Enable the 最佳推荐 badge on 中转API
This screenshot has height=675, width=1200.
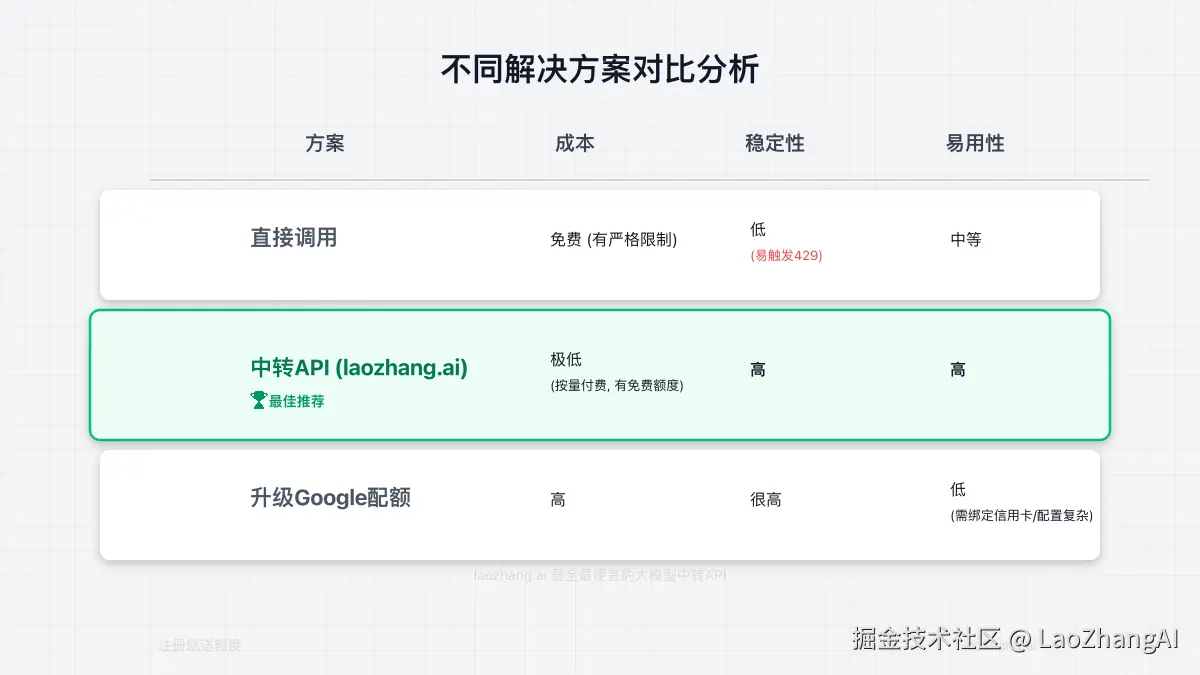pos(287,400)
